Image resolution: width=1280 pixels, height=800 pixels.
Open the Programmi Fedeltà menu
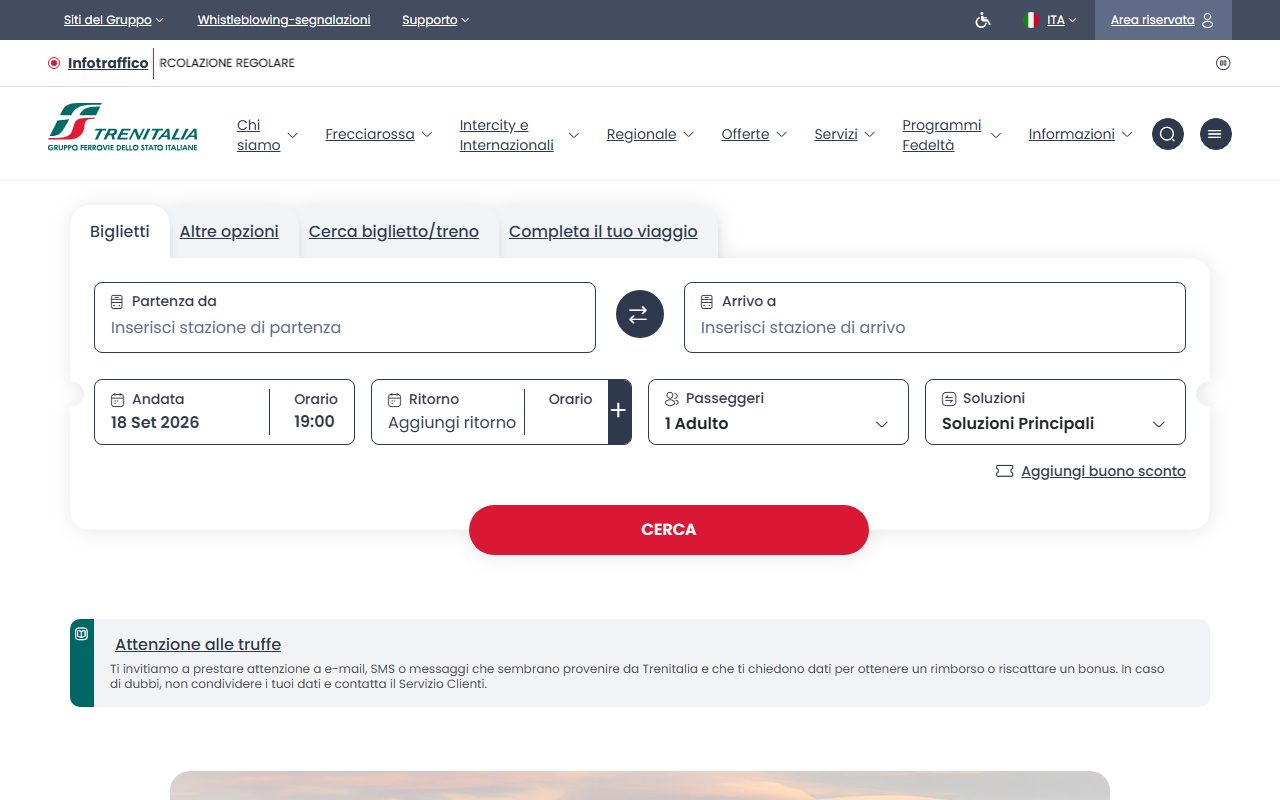tap(951, 135)
